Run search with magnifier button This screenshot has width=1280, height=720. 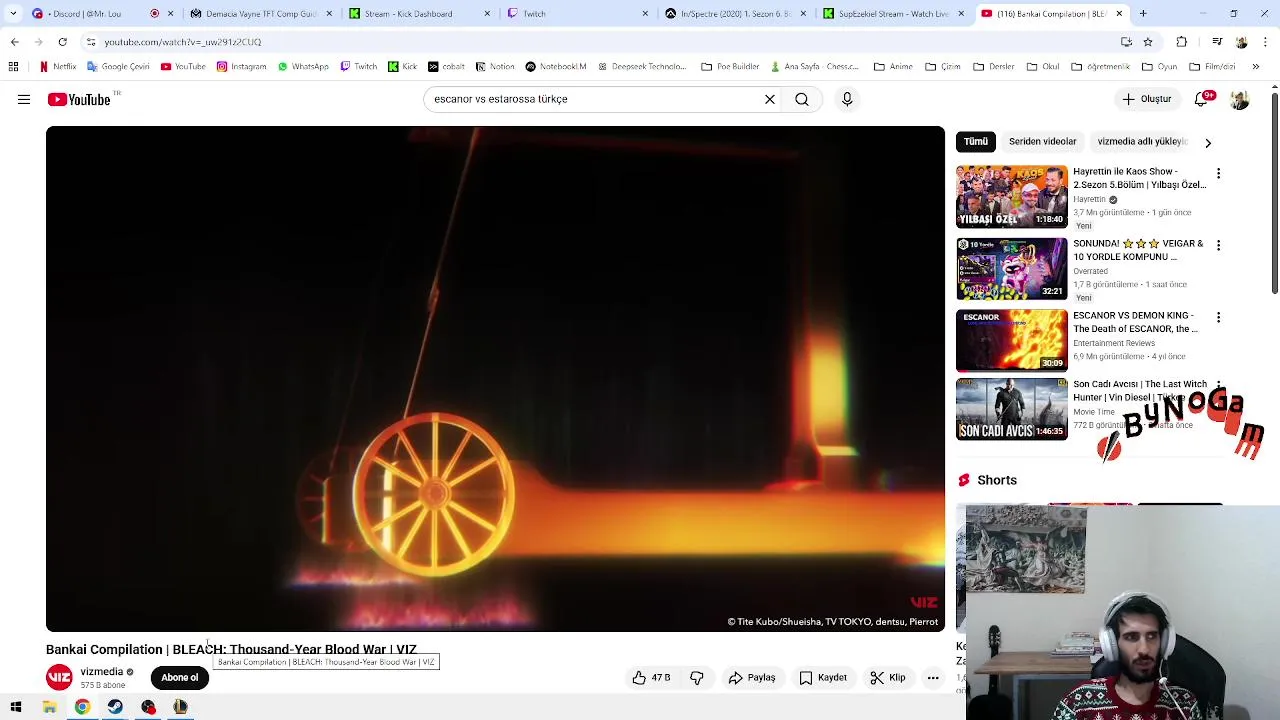tap(802, 99)
